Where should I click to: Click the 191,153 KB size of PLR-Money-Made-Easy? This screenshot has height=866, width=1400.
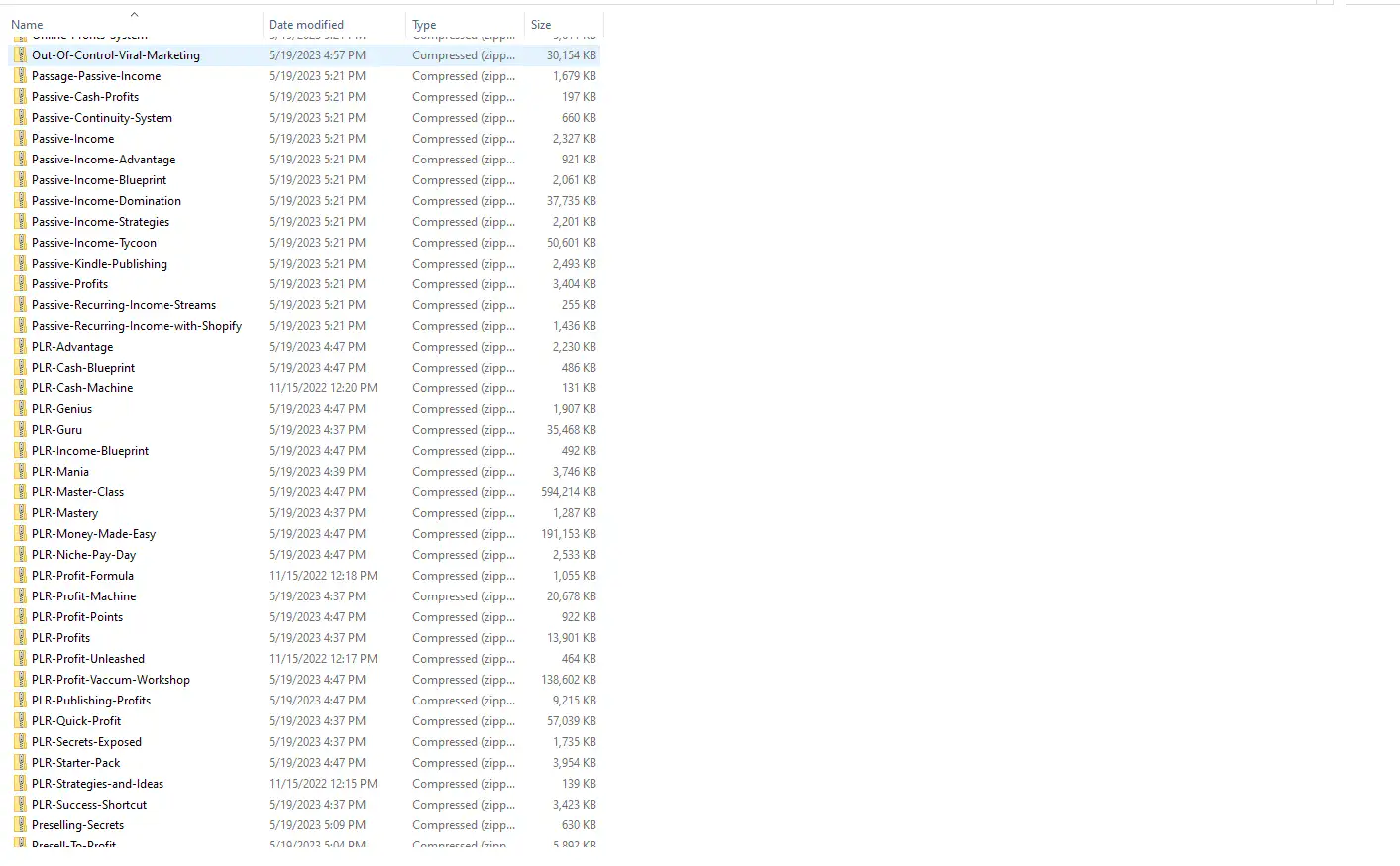[x=569, y=534]
